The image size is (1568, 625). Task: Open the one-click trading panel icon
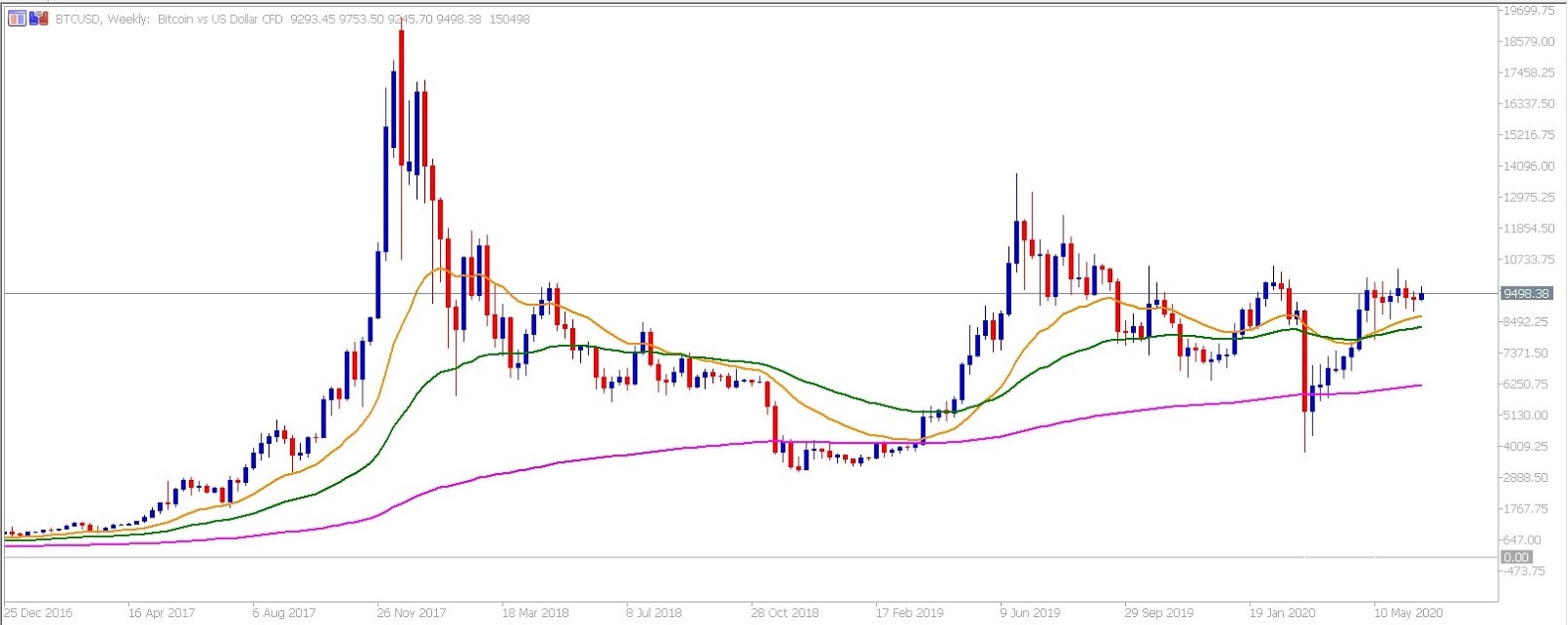click(38, 19)
